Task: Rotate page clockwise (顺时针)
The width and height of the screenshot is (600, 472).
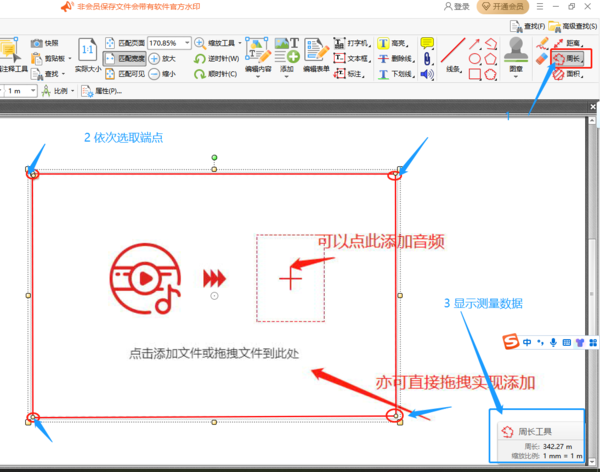Action: (x=216, y=73)
